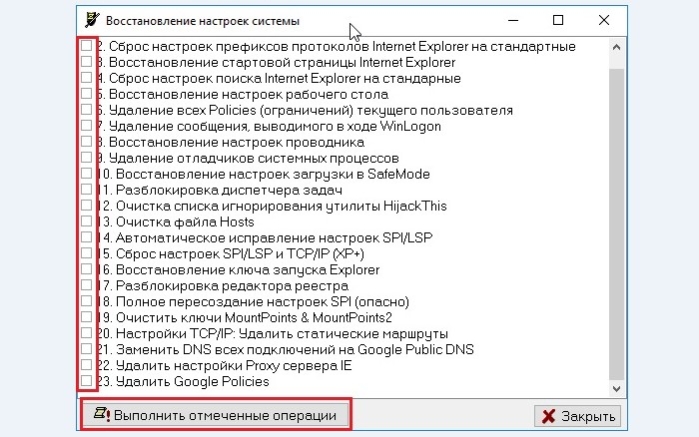Maximize the Восстановление настроек системы window
The width and height of the screenshot is (699, 437).
tap(558, 21)
